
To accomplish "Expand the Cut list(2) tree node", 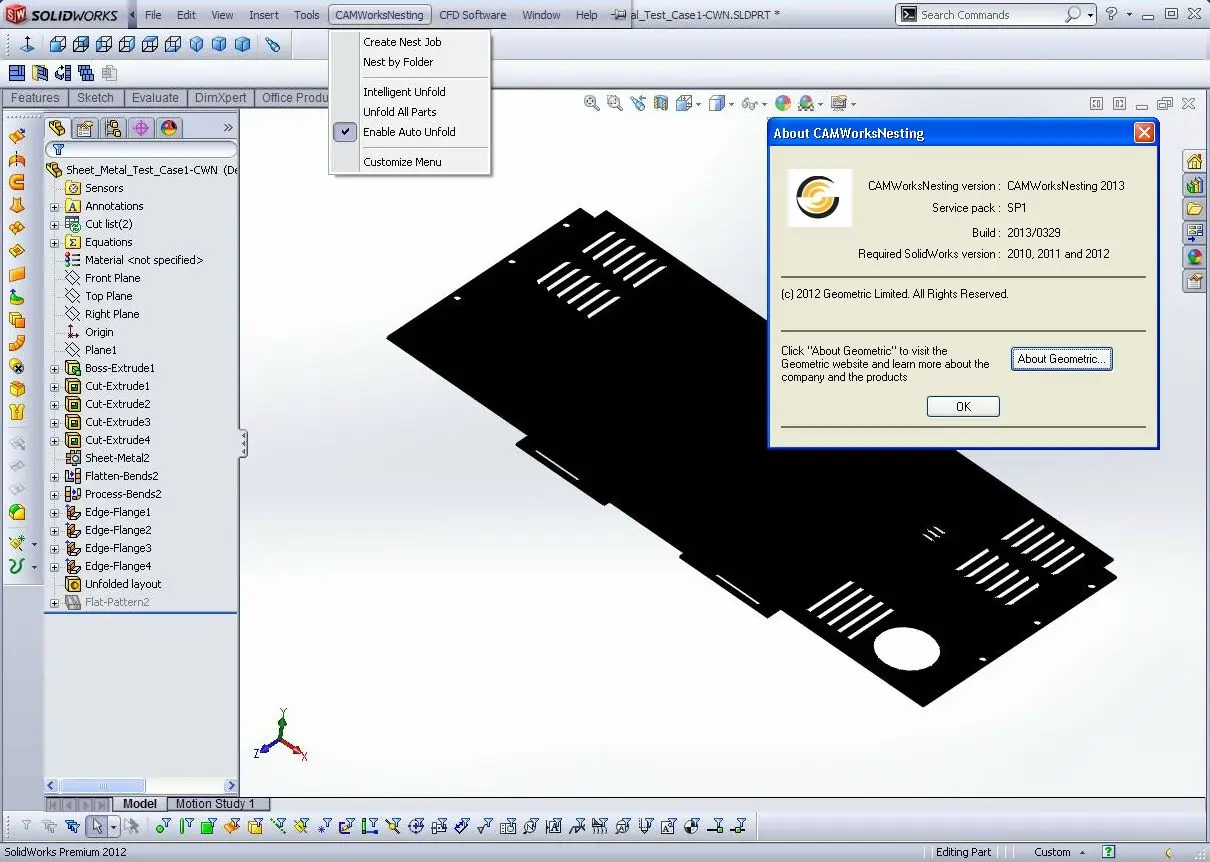I will click(x=55, y=224).
